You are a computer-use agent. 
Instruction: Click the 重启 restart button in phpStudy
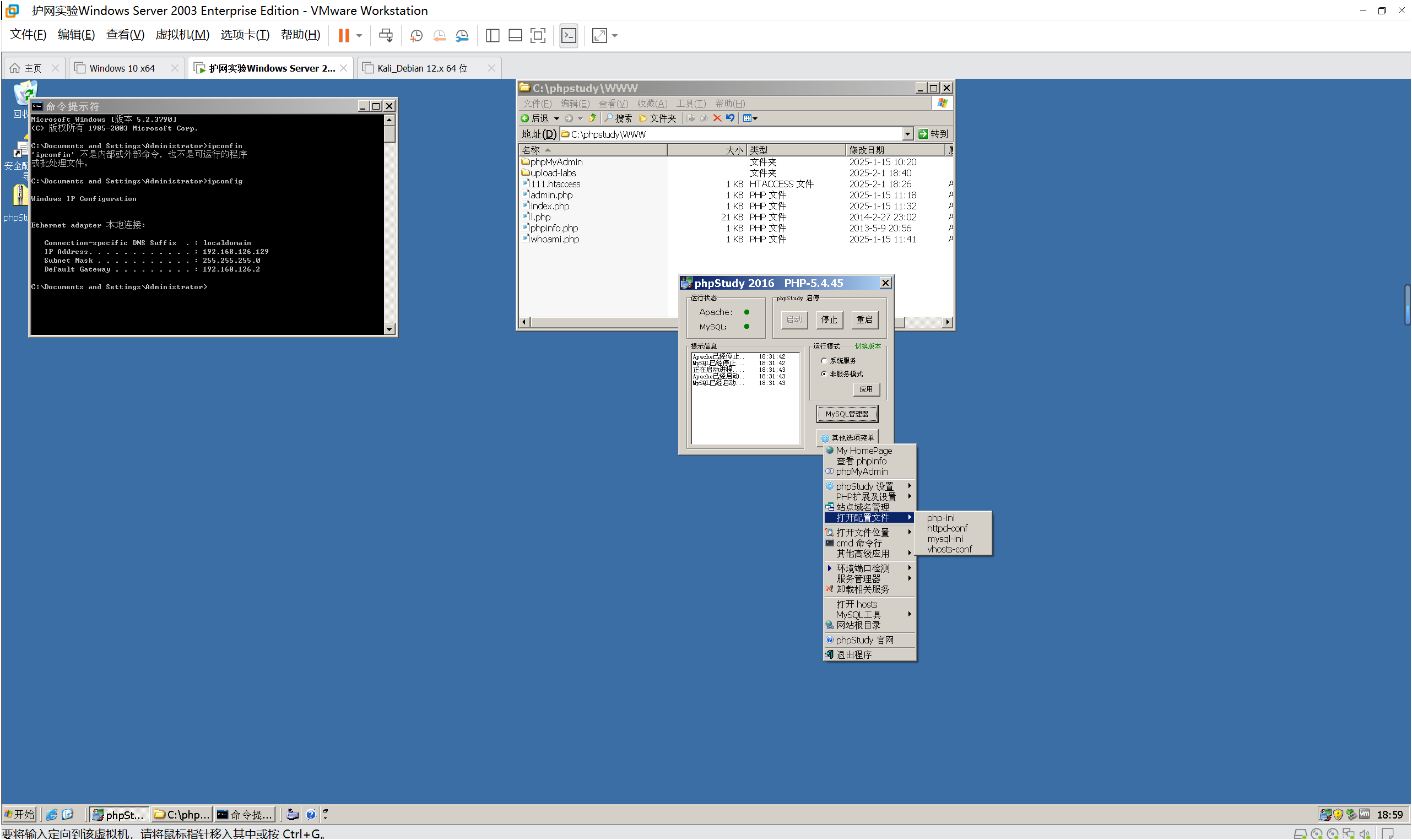point(864,320)
